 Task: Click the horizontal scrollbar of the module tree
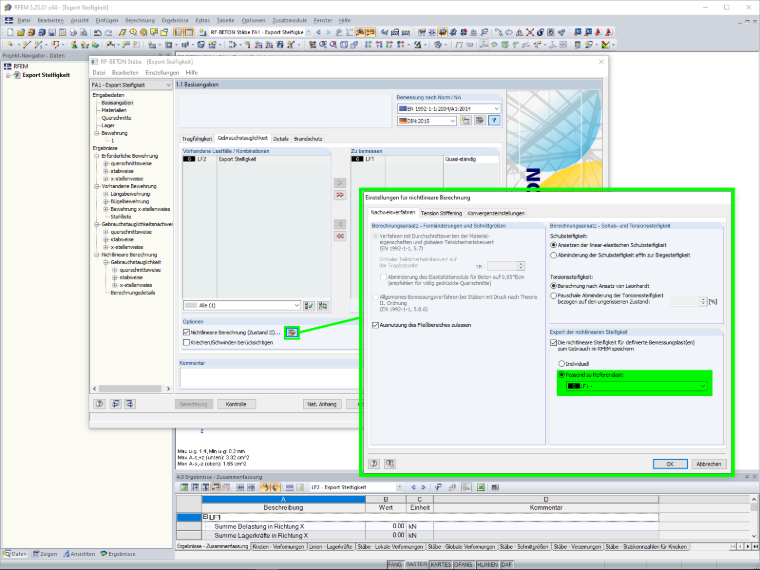(131, 389)
